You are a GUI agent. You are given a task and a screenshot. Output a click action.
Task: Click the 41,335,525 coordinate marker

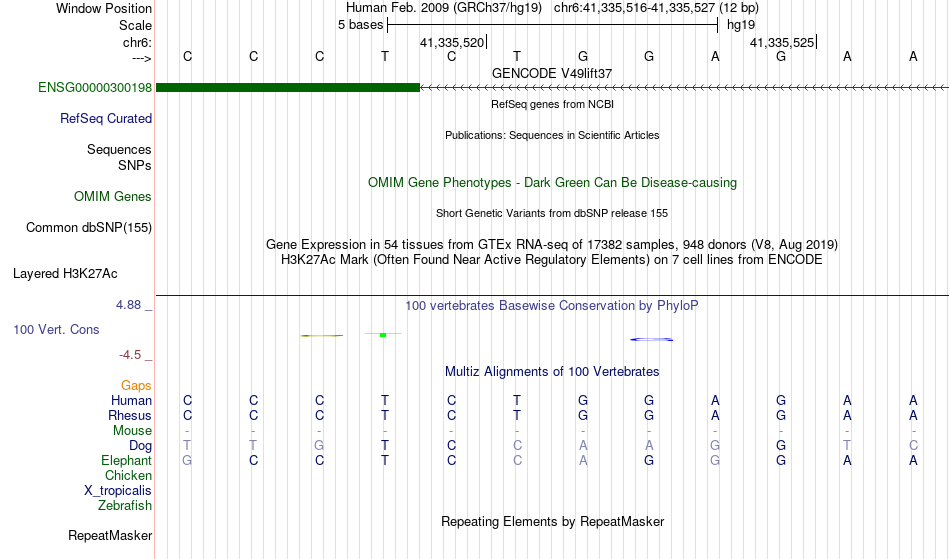point(782,42)
